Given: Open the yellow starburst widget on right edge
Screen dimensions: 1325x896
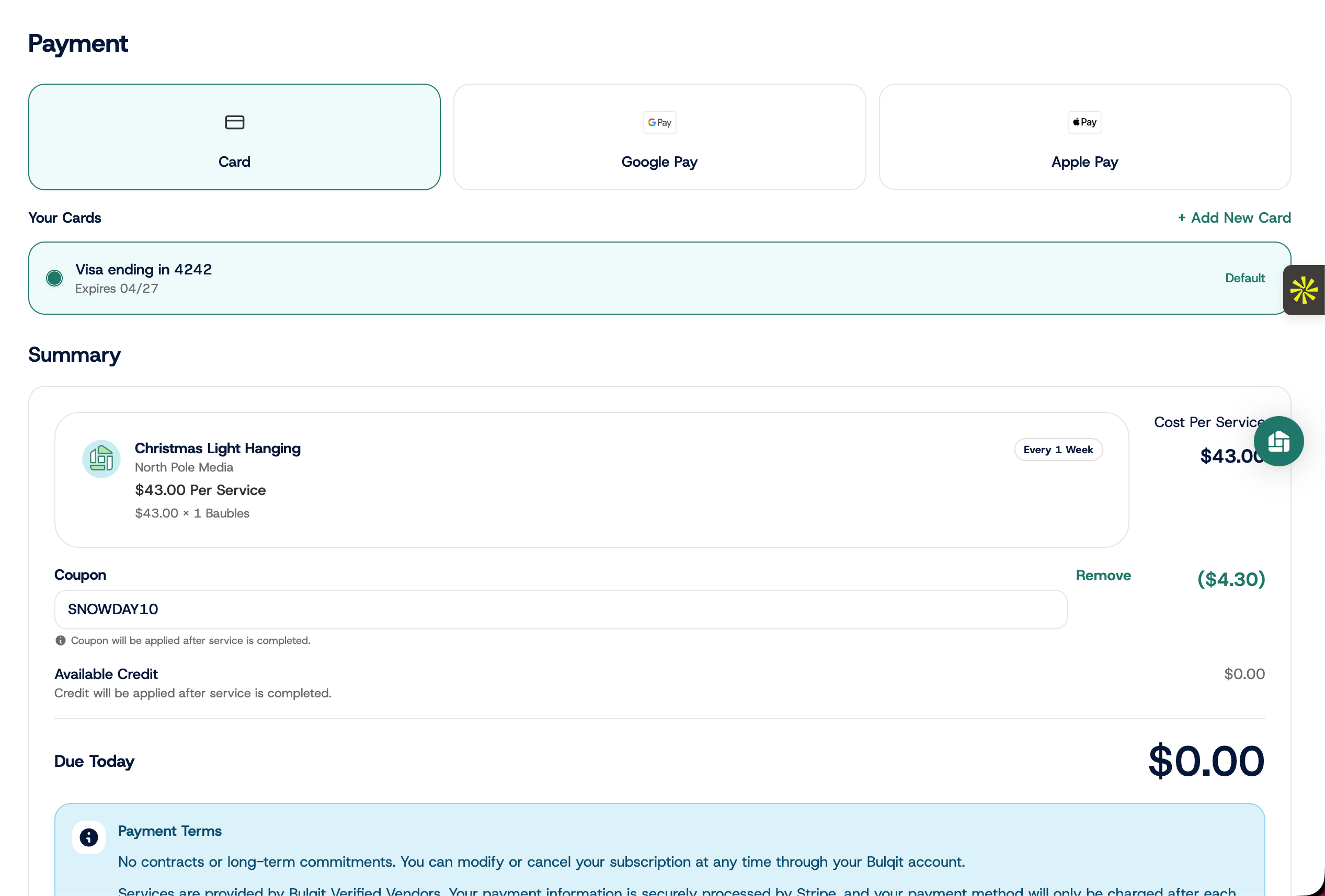Looking at the screenshot, I should (x=1304, y=290).
